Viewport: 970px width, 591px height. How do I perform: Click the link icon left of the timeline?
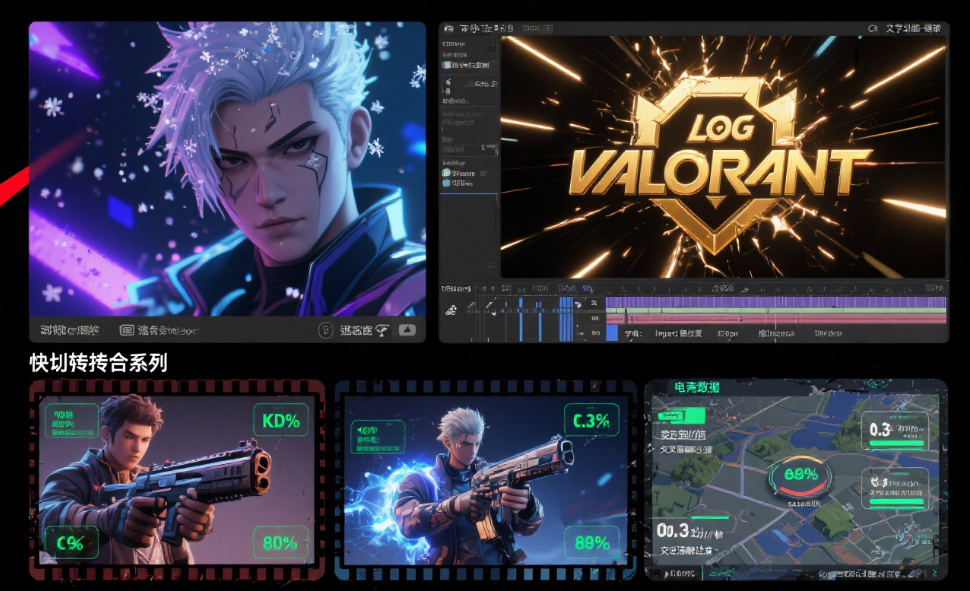coord(451,310)
